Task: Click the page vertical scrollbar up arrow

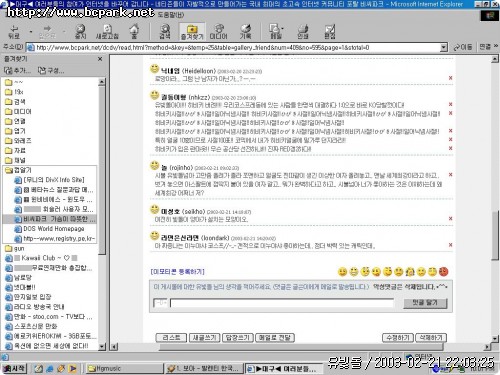Action: pos(495,59)
